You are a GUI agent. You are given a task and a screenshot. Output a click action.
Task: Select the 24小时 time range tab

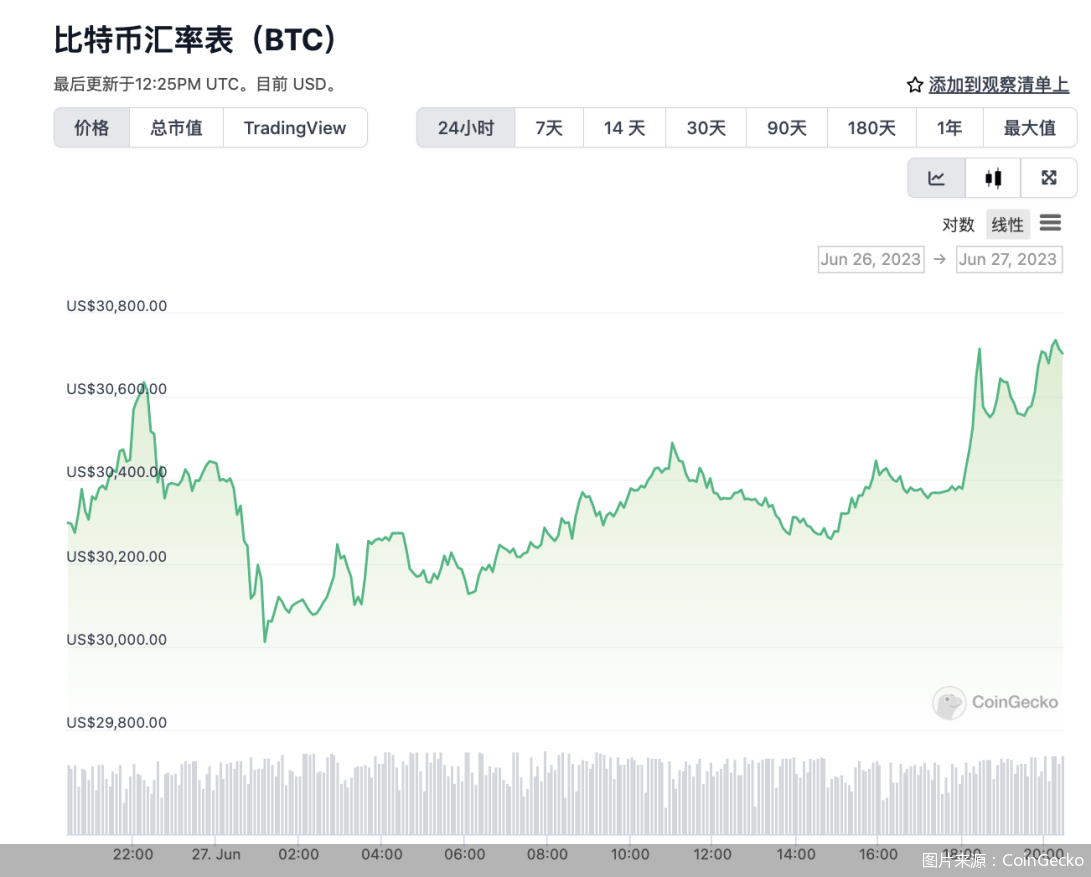(465, 127)
